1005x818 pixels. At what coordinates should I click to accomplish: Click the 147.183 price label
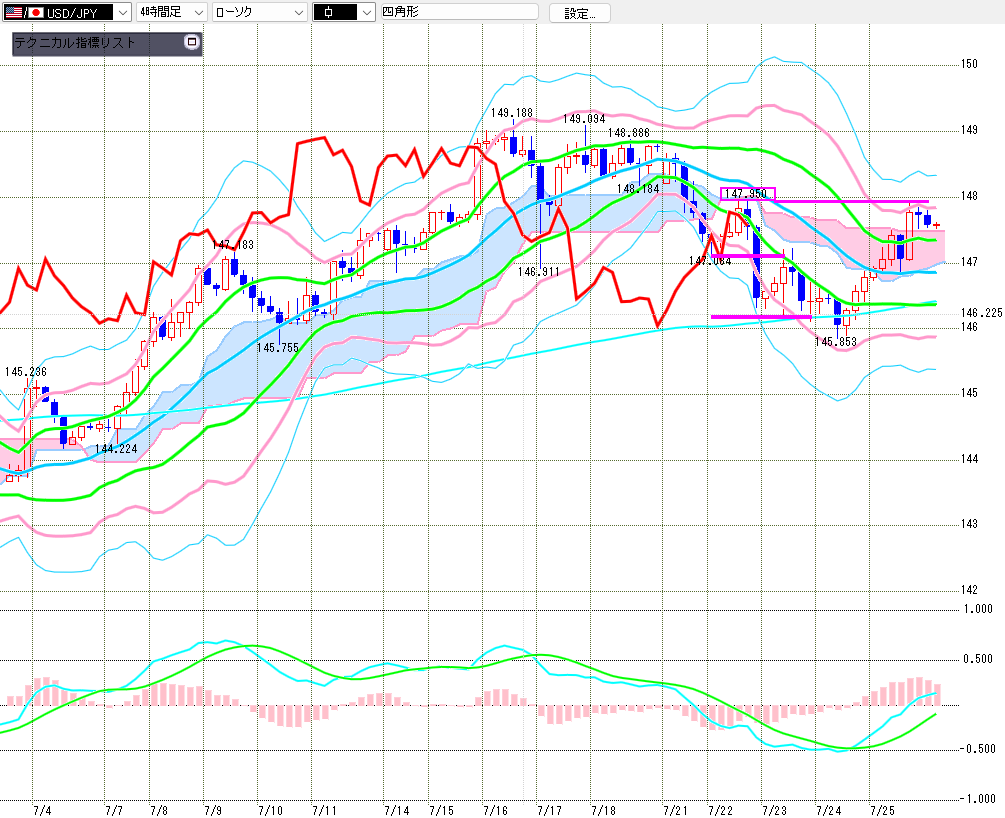[233, 245]
